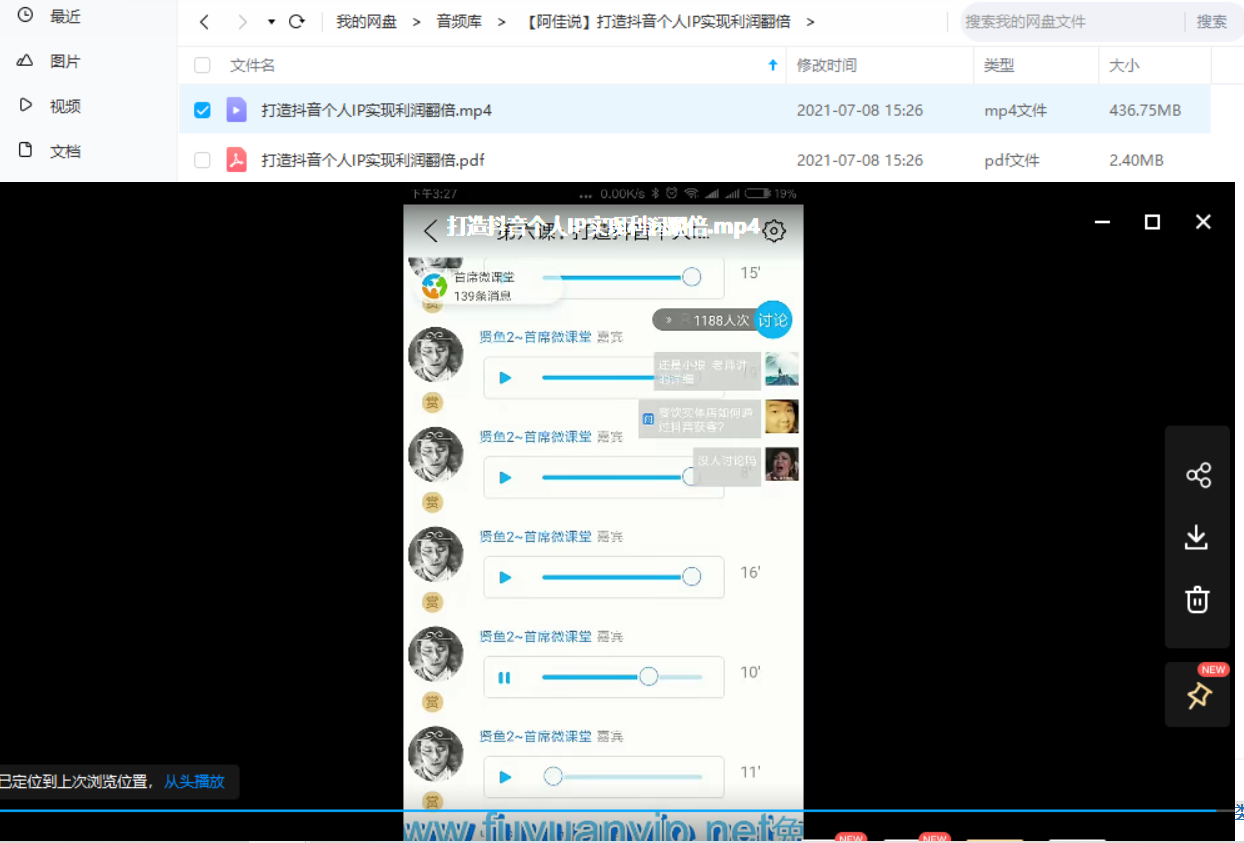Click the 赏 reward badge by the 16' message
The width and height of the screenshot is (1244, 843).
(x=432, y=601)
